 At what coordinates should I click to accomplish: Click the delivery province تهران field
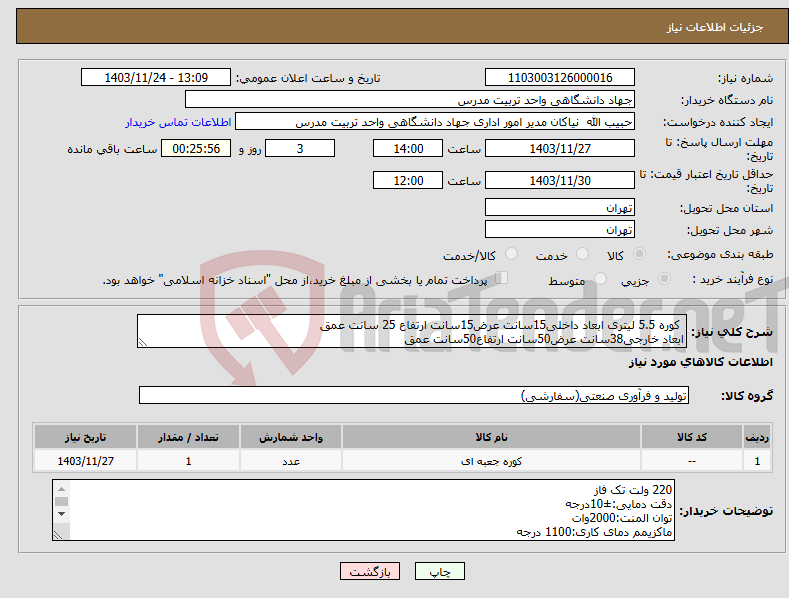[560, 207]
